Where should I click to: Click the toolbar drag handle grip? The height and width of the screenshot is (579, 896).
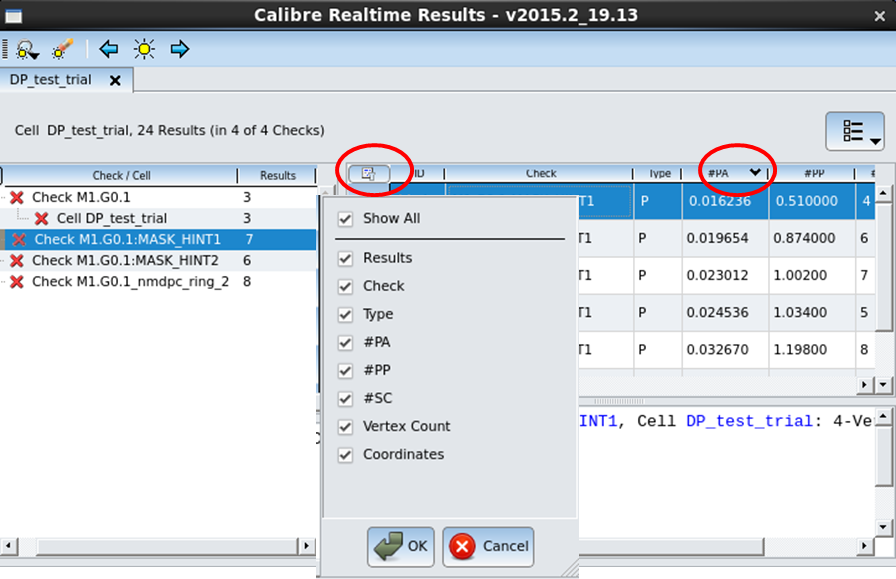tap(5, 49)
